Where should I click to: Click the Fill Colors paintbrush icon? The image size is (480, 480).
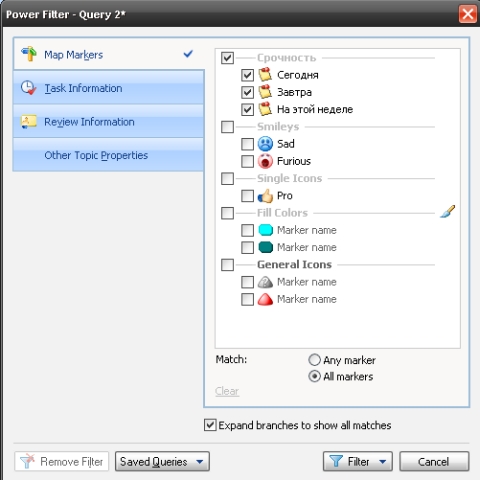447,212
